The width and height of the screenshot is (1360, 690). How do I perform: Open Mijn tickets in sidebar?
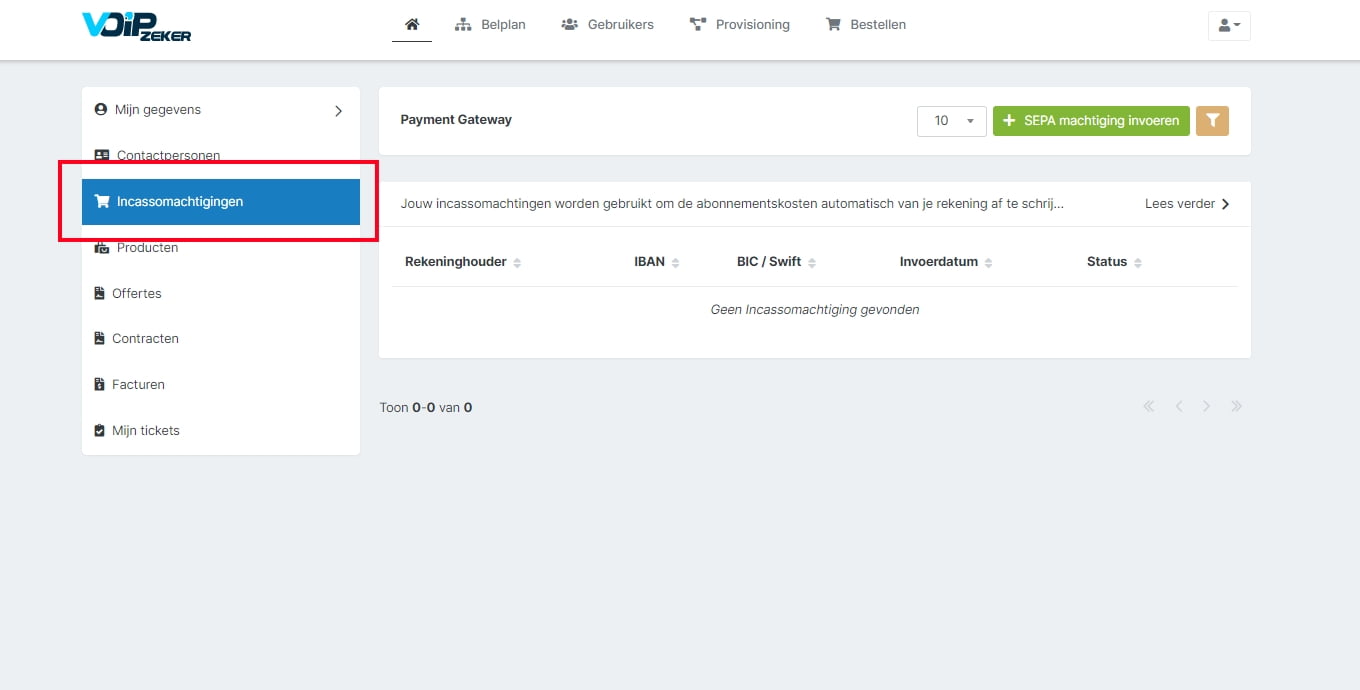point(220,430)
